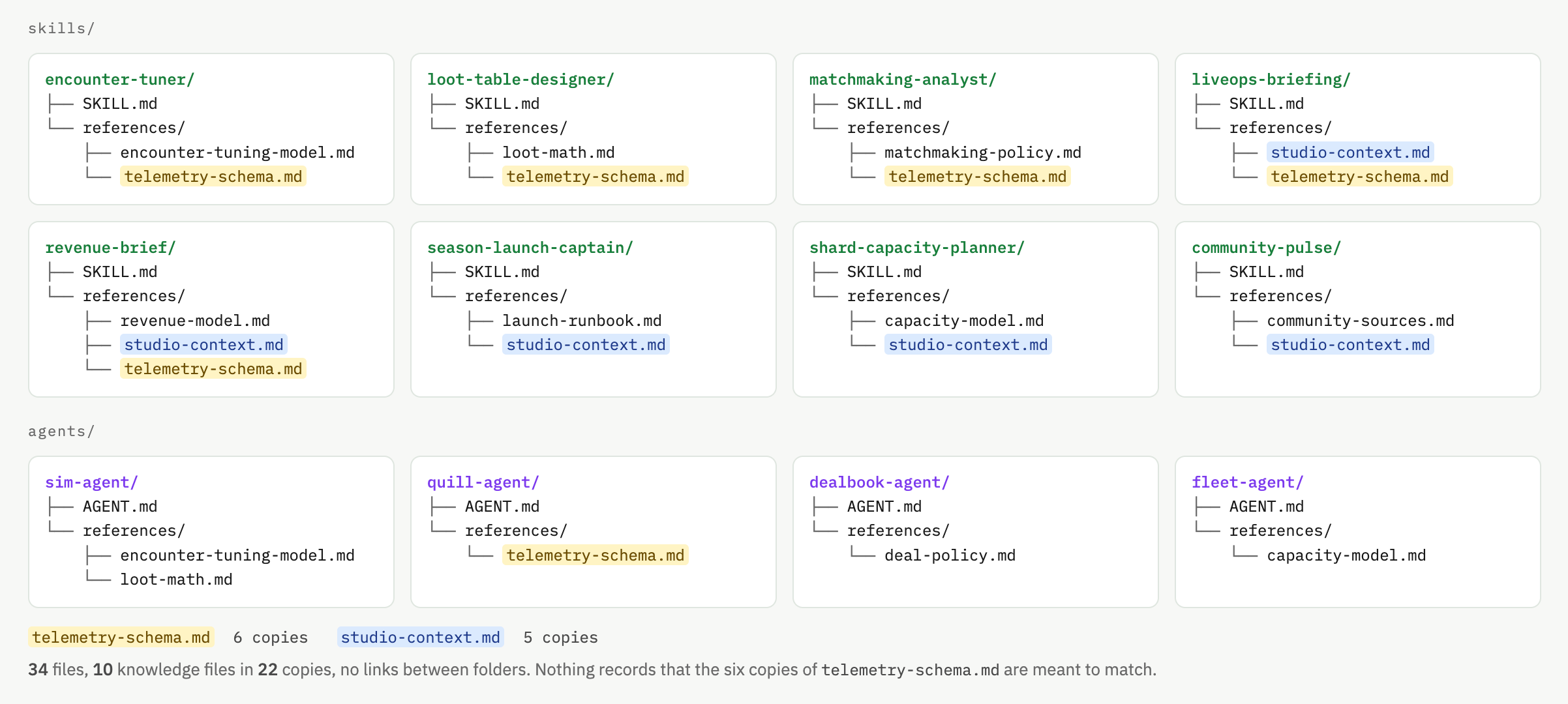Image resolution: width=1568 pixels, height=704 pixels.
Task: Select the community-pulse/ folder title
Action: coord(1266,248)
